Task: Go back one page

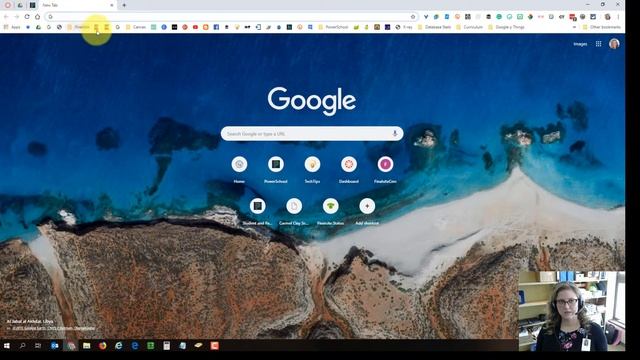Action: [6, 17]
